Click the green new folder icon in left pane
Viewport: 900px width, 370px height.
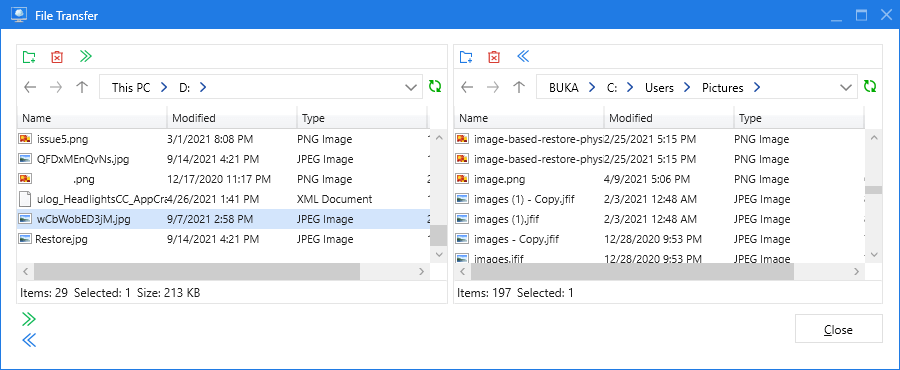[x=29, y=57]
